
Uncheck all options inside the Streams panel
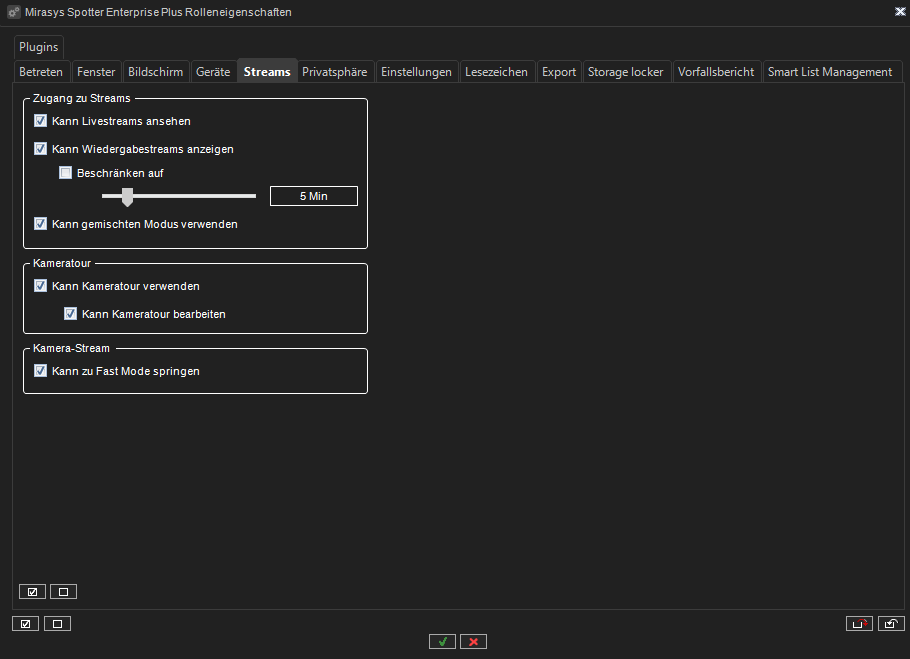click(x=63, y=591)
